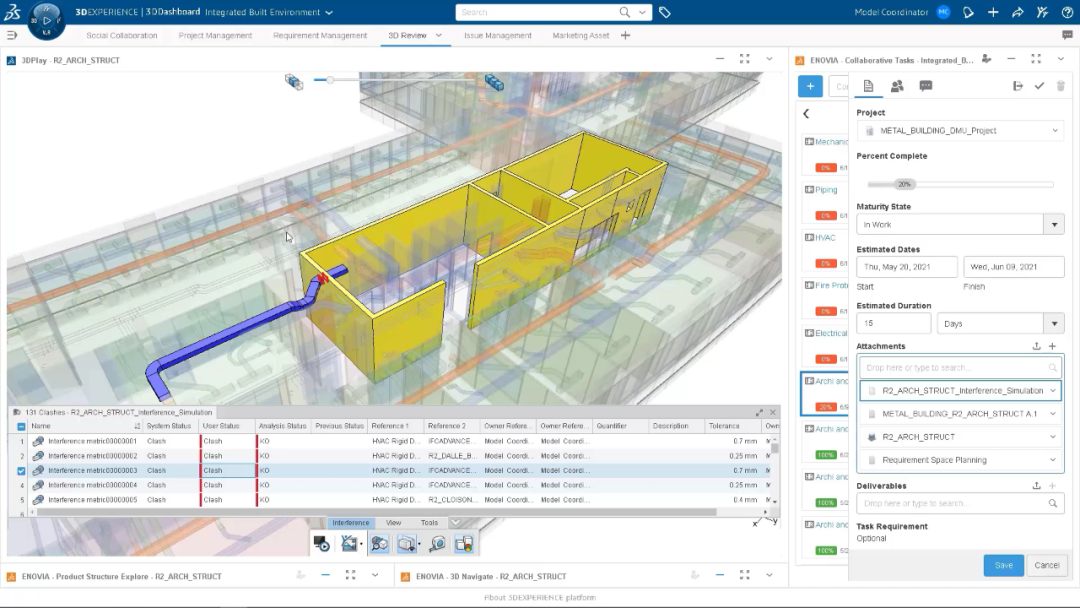Viewport: 1080px width, 608px height.
Task: Open the task members icon tab
Action: [897, 86]
